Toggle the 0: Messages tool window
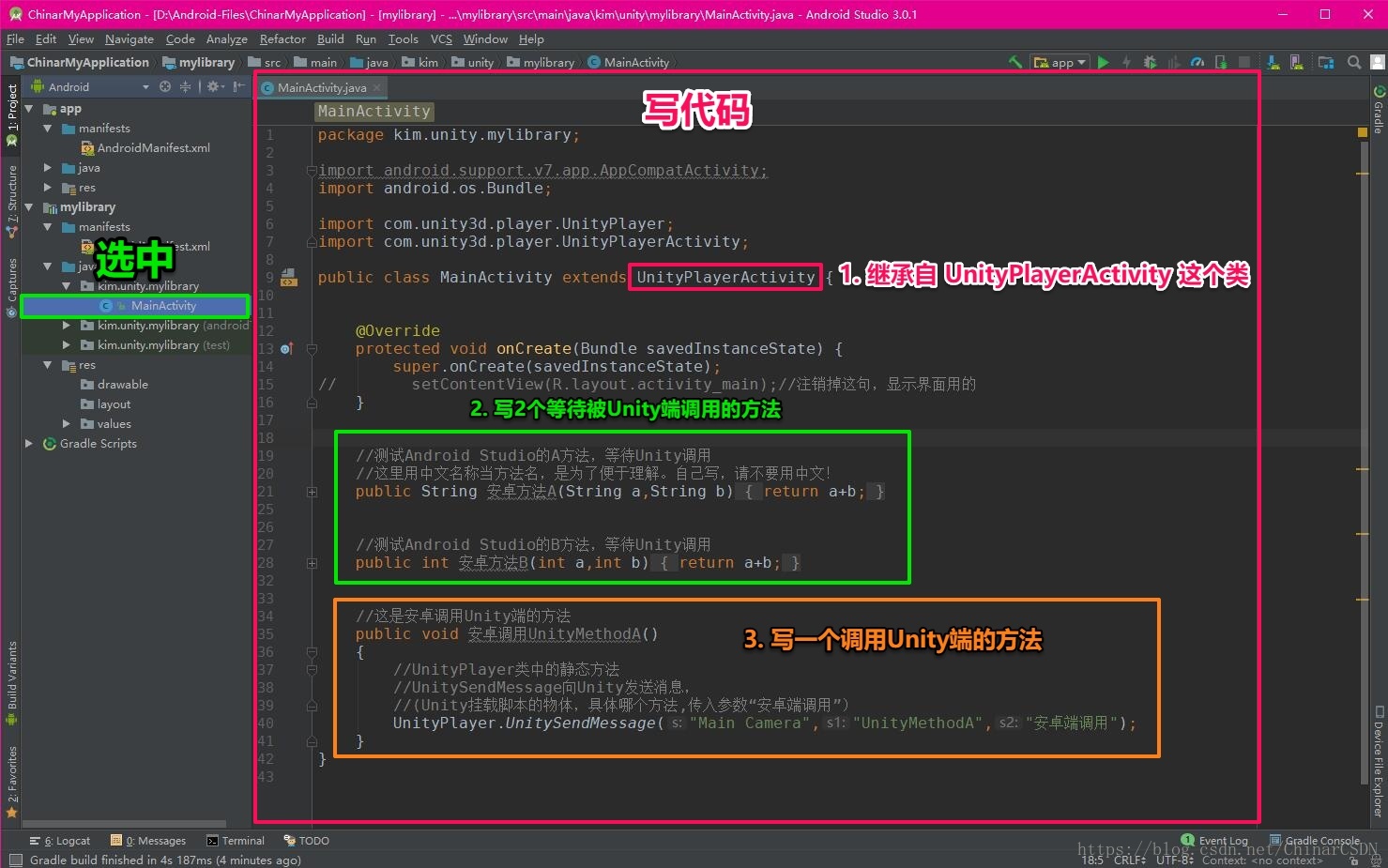The height and width of the screenshot is (868, 1388). pos(148,841)
